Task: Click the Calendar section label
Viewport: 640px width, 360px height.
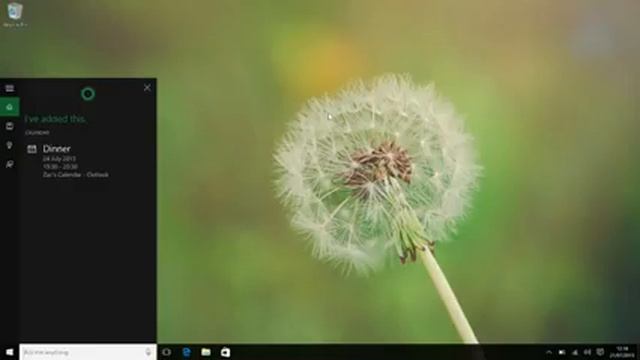Action: (37, 133)
